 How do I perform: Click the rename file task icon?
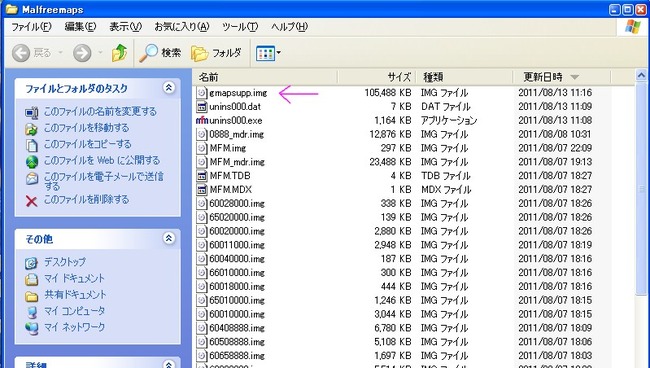pos(32,113)
